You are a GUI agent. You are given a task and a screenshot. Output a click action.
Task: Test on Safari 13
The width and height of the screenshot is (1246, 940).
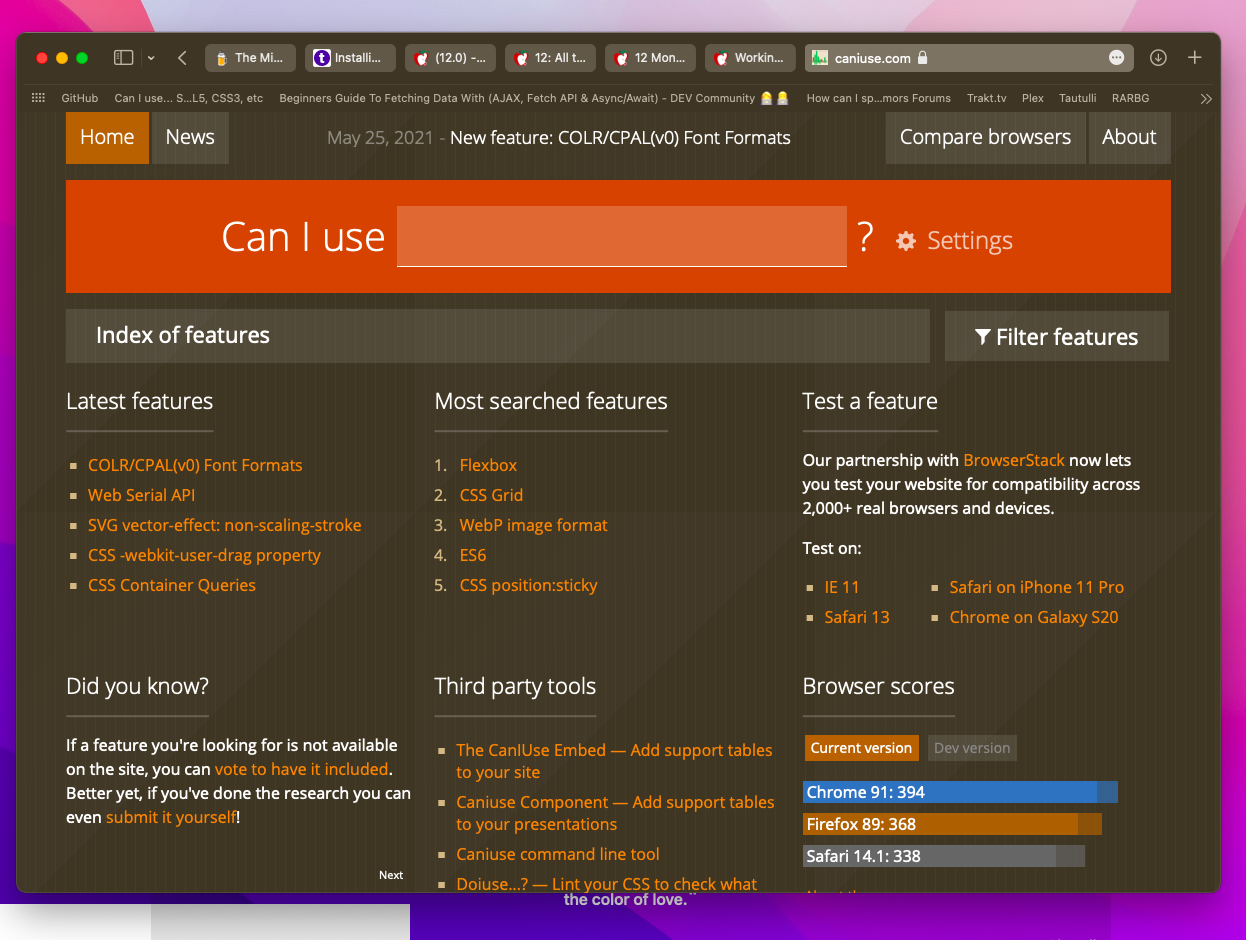(857, 617)
